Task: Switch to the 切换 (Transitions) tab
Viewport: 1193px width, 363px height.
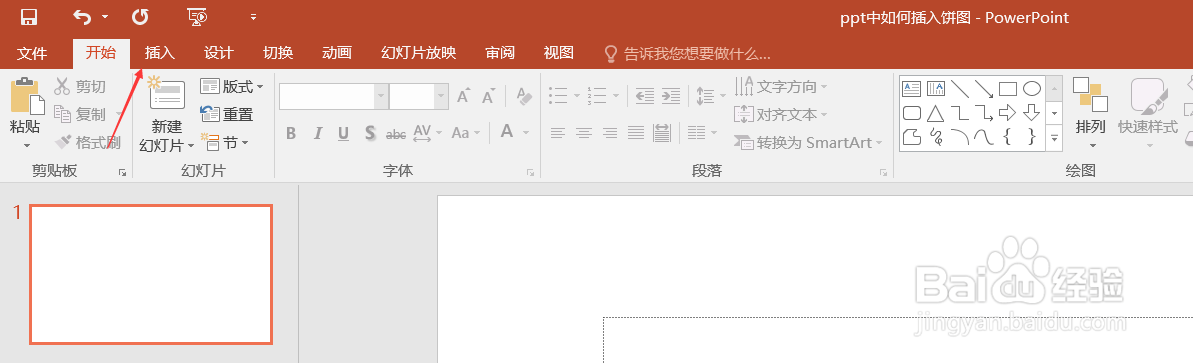Action: tap(278, 53)
